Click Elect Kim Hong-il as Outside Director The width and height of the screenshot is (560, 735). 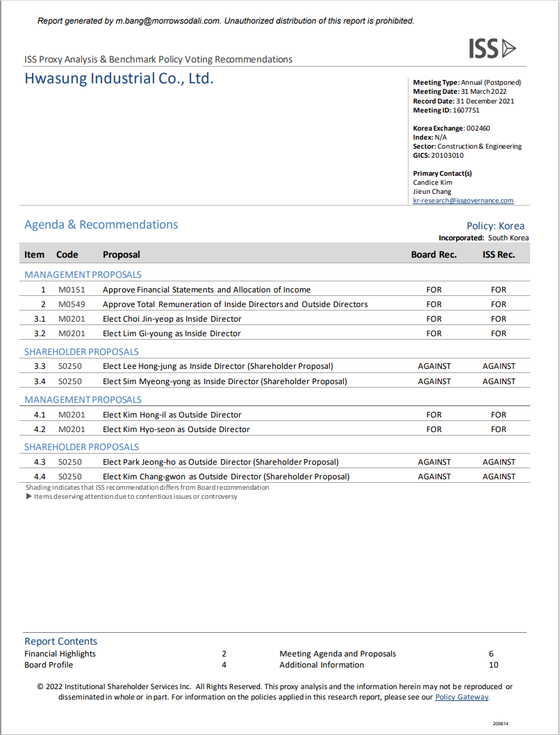click(172, 415)
